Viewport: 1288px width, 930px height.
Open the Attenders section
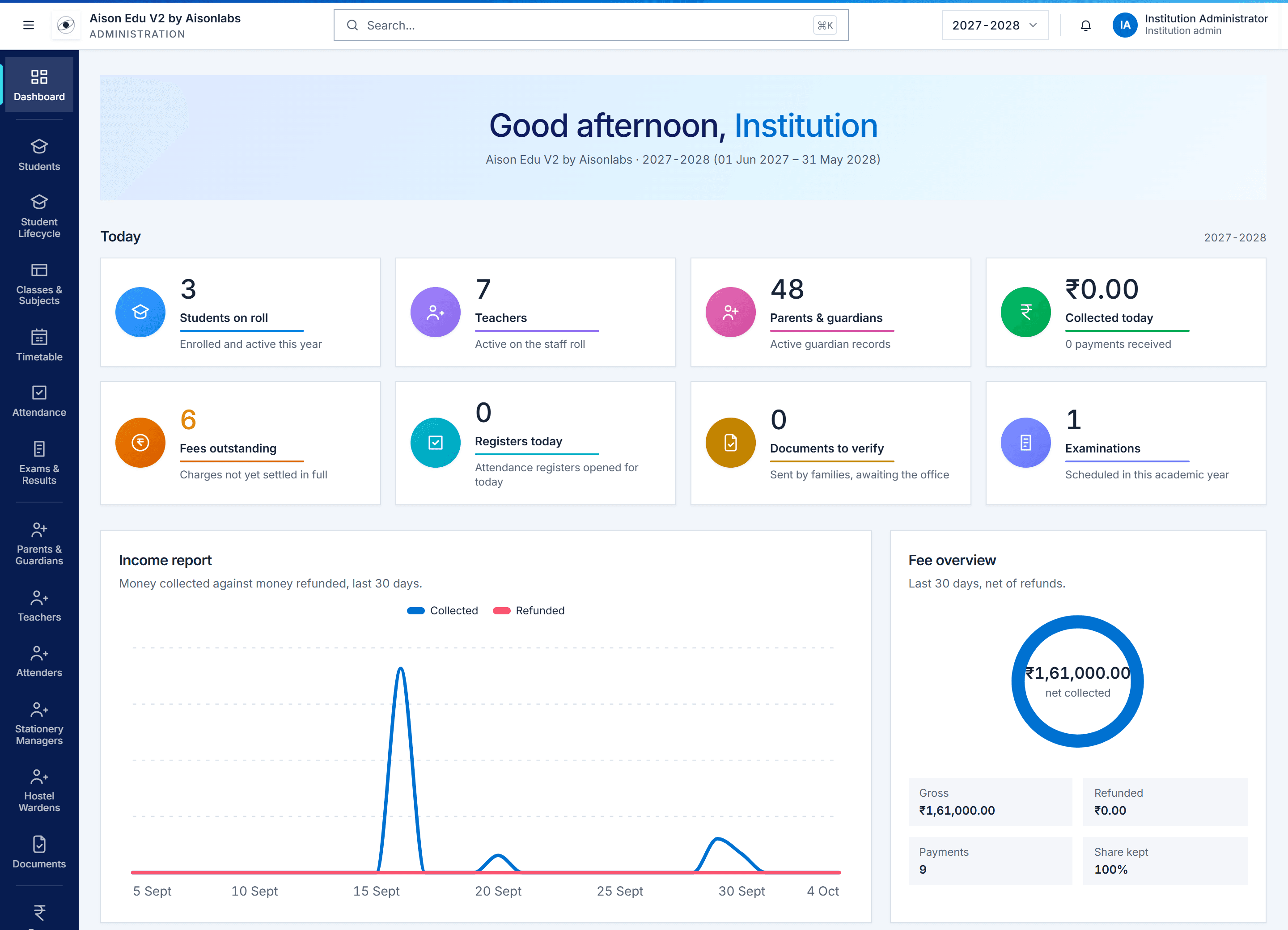click(39, 661)
